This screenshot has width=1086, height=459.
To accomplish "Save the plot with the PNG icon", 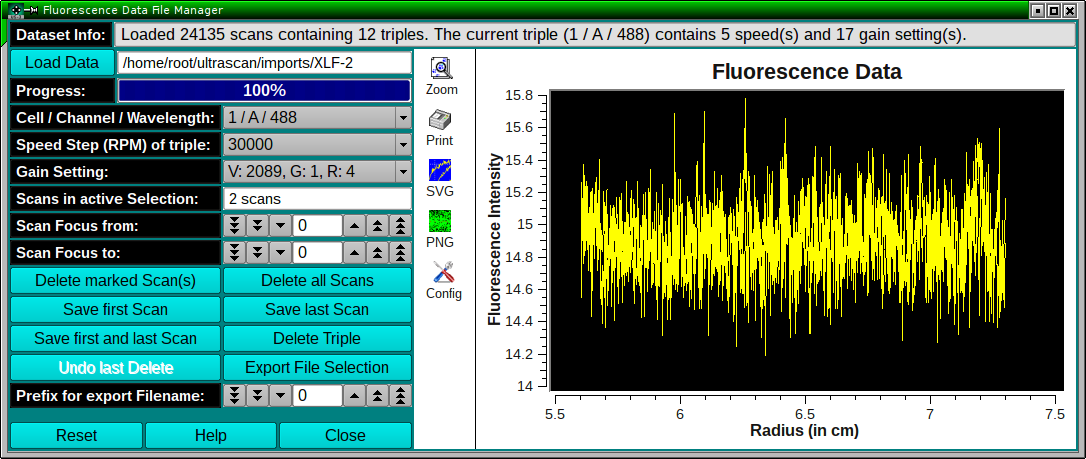I will (x=441, y=221).
